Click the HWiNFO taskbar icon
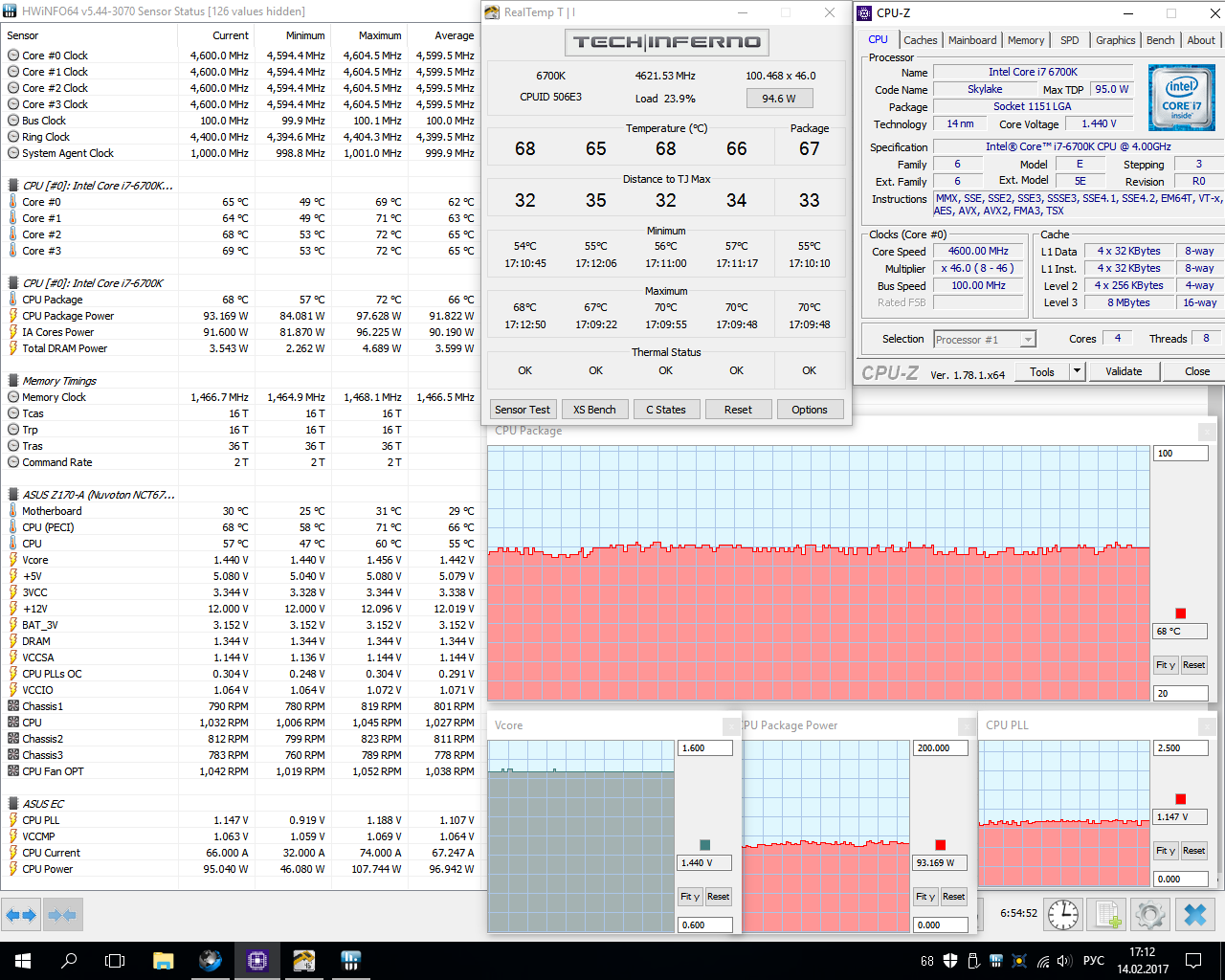The image size is (1225, 980). click(x=350, y=961)
